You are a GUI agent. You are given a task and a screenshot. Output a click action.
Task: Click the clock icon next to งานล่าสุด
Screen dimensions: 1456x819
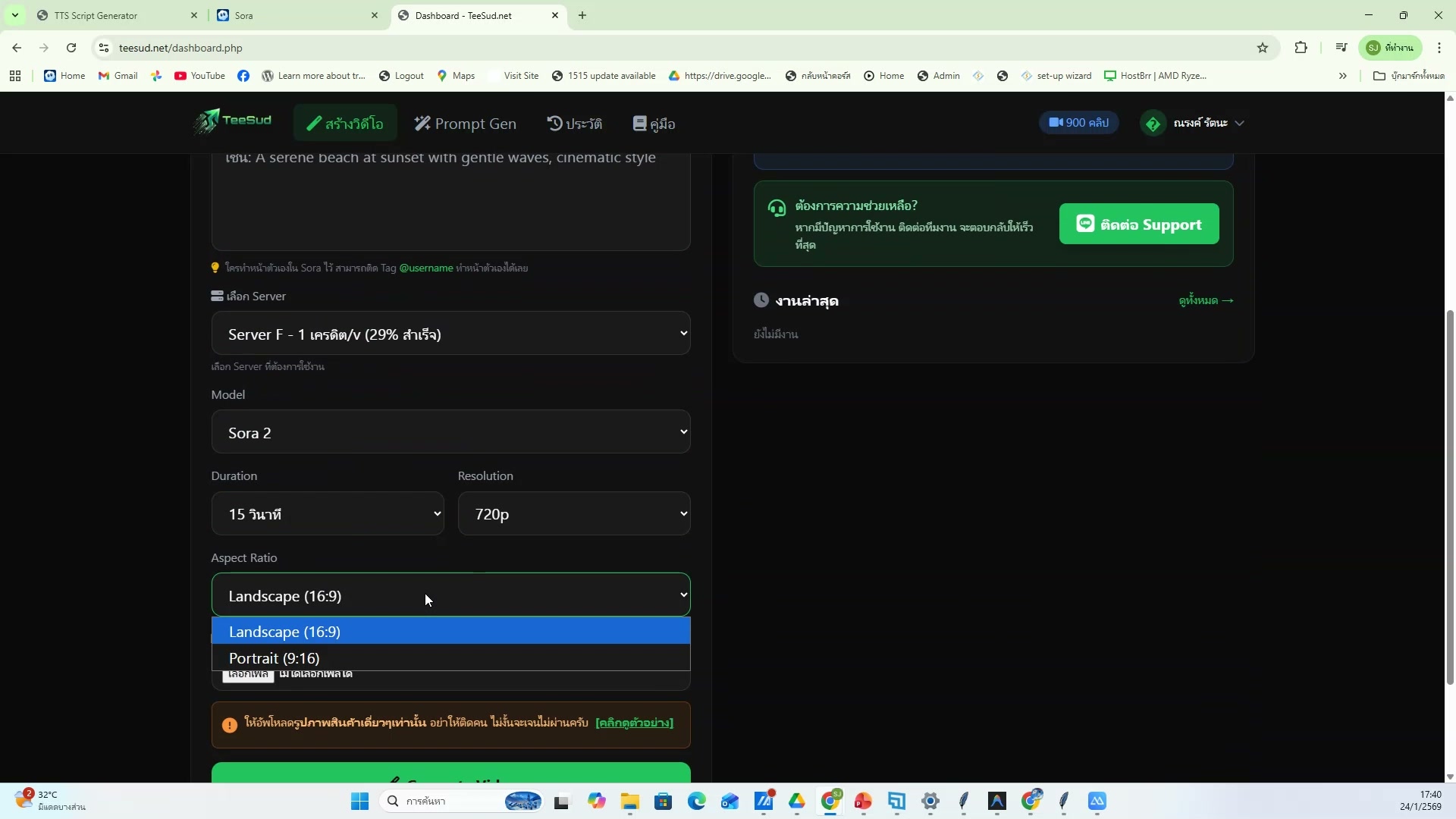pos(761,300)
